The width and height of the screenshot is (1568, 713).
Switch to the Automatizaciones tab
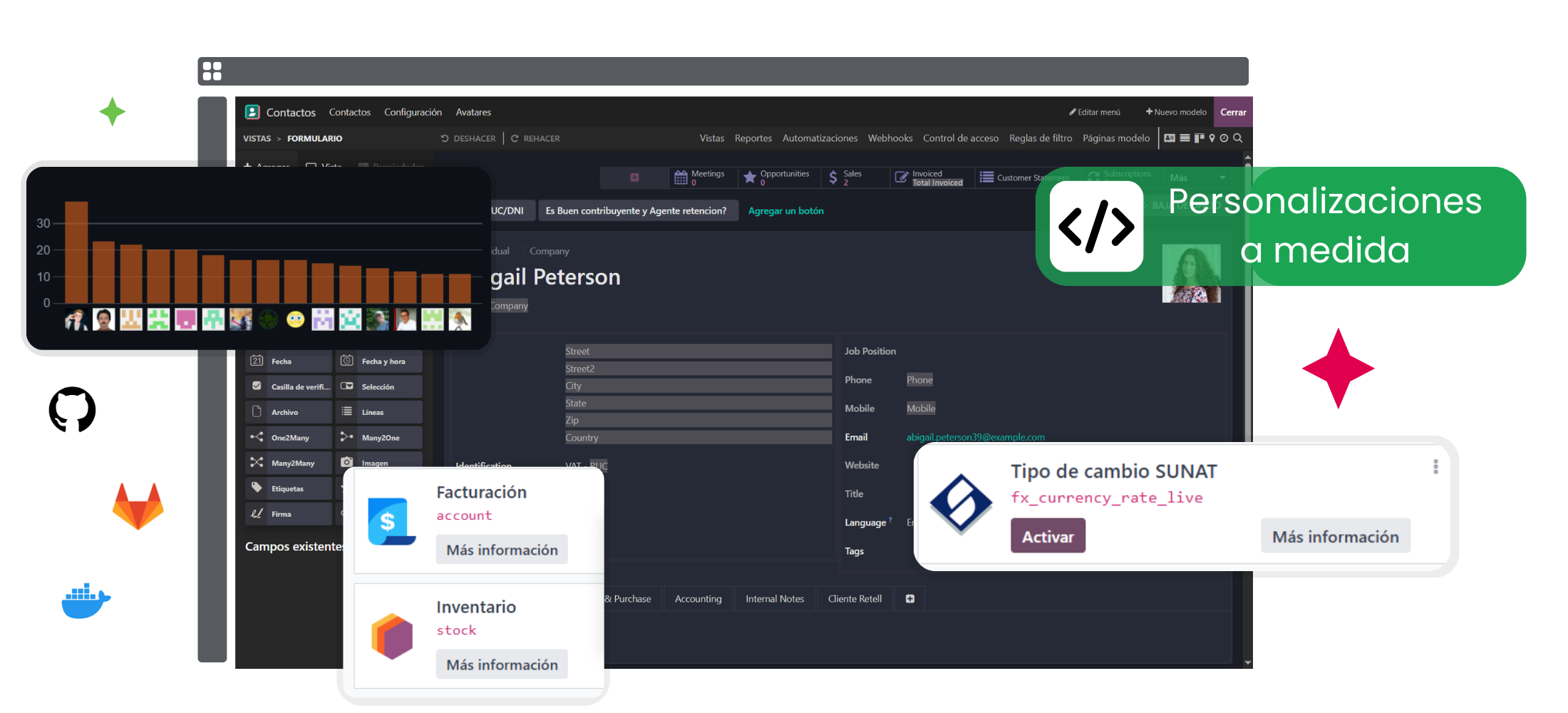tap(820, 138)
